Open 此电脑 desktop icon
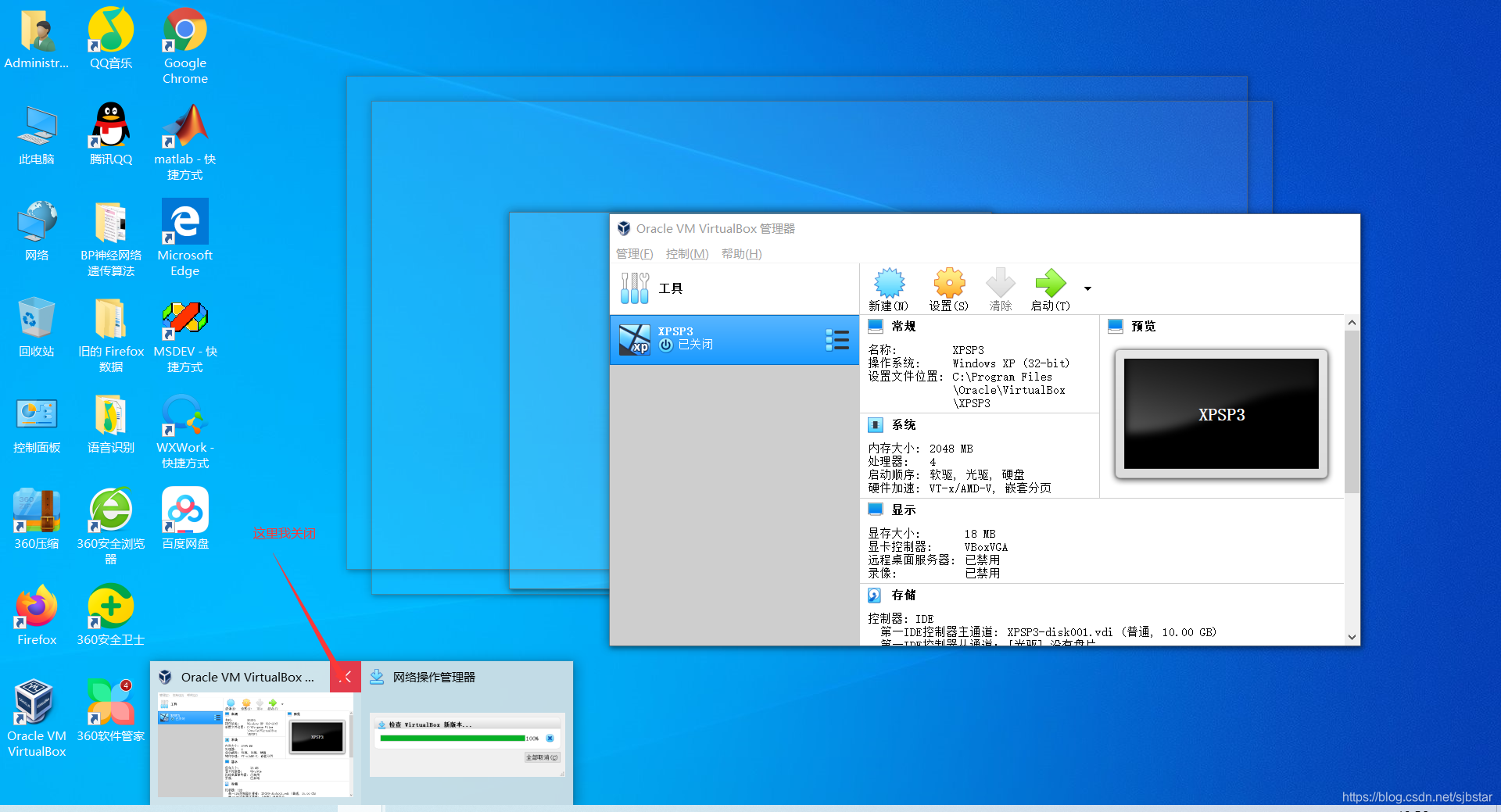Image resolution: width=1501 pixels, height=812 pixels. (37, 135)
